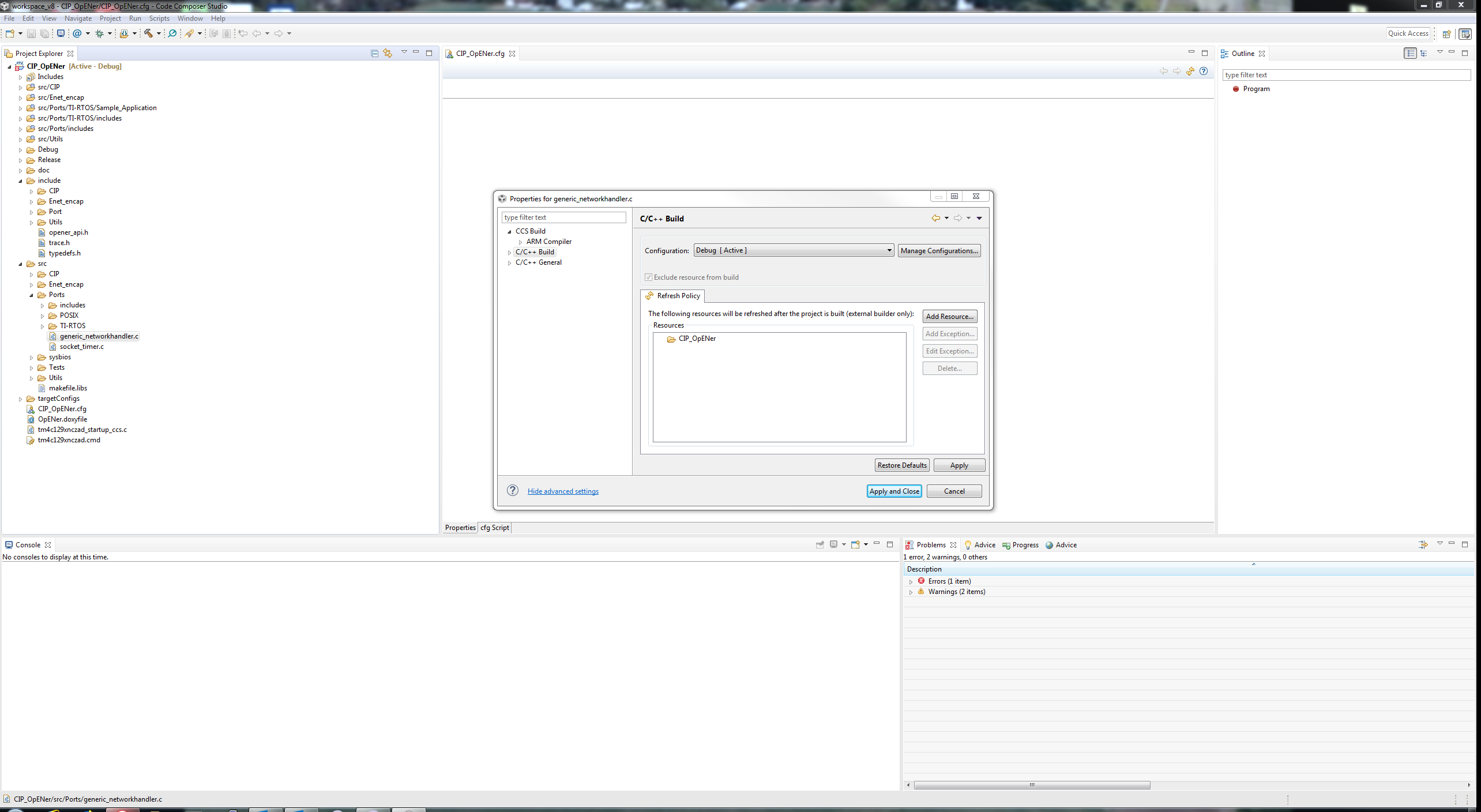
Task: Click the Outline filter text field
Action: coord(1346,75)
